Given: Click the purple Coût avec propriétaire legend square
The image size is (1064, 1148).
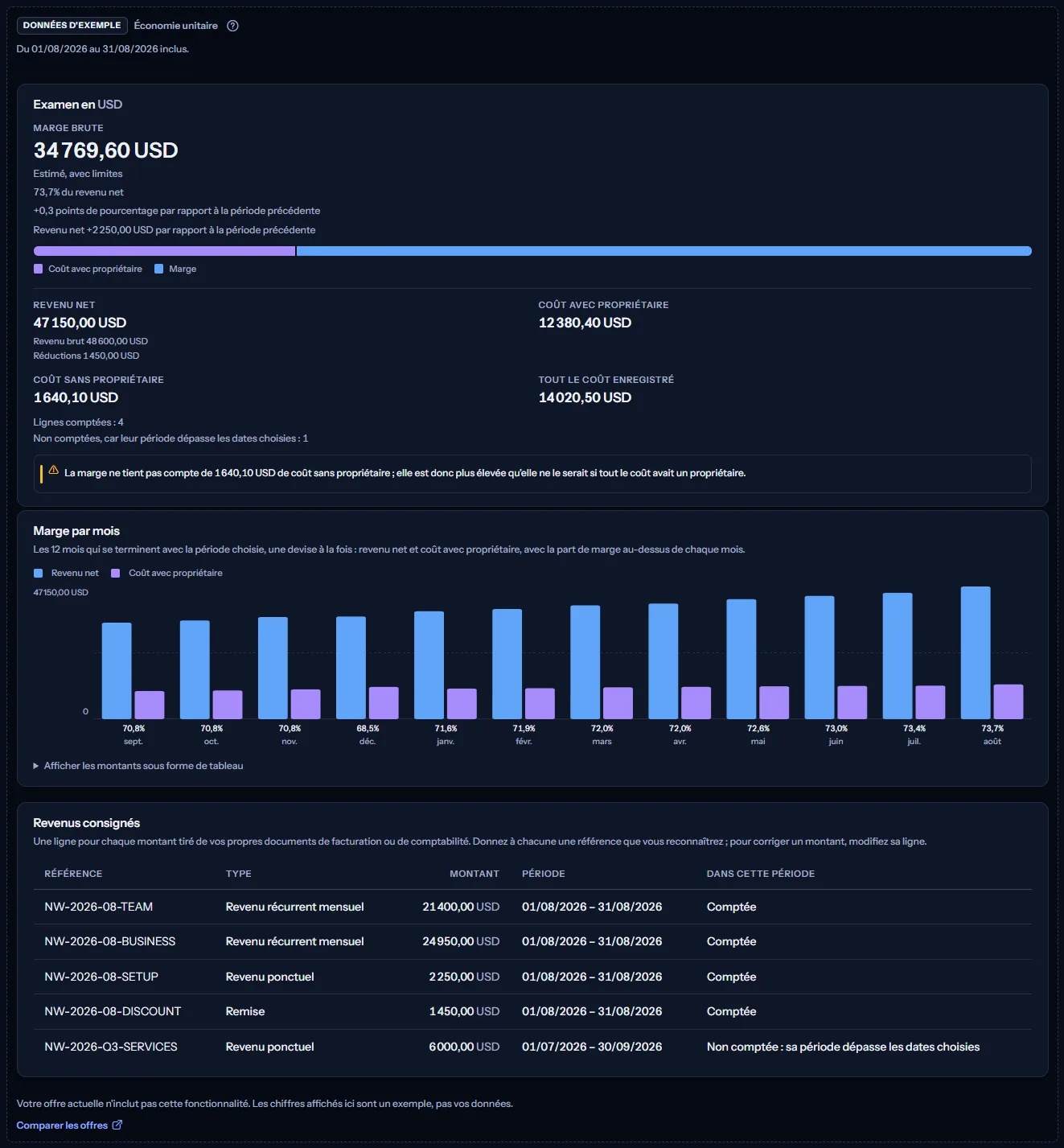Looking at the screenshot, I should [38, 269].
